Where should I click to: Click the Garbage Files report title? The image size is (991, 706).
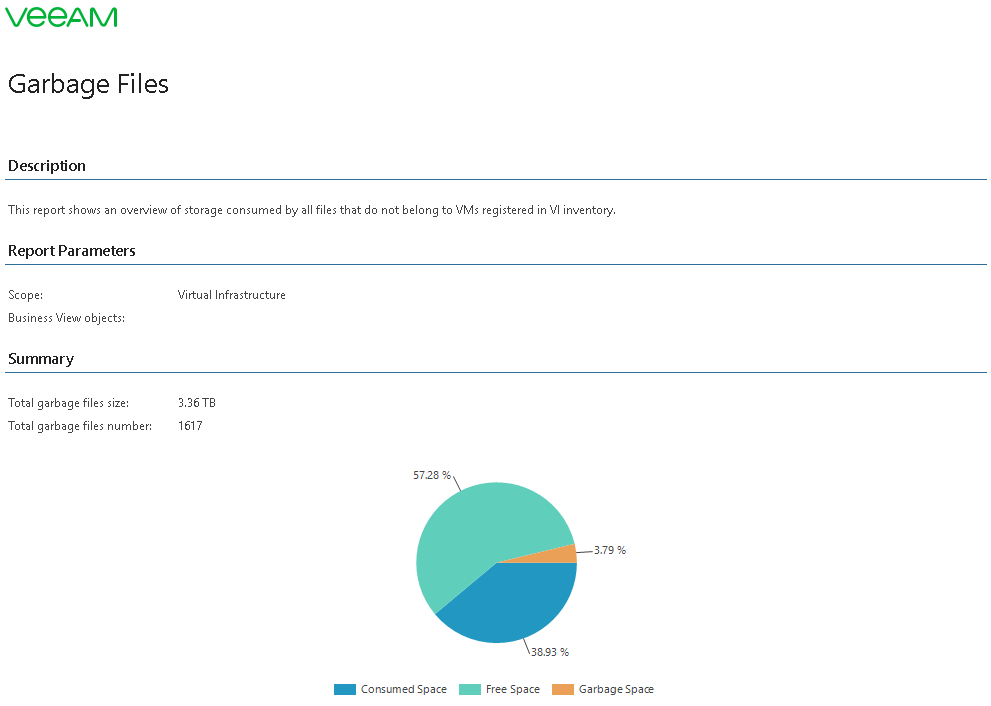click(x=88, y=84)
